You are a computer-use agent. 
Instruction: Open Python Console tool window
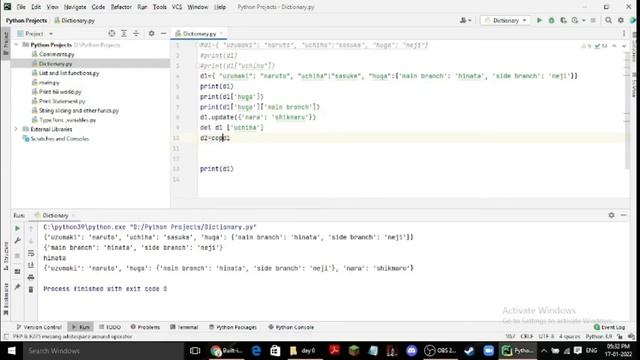[291, 327]
